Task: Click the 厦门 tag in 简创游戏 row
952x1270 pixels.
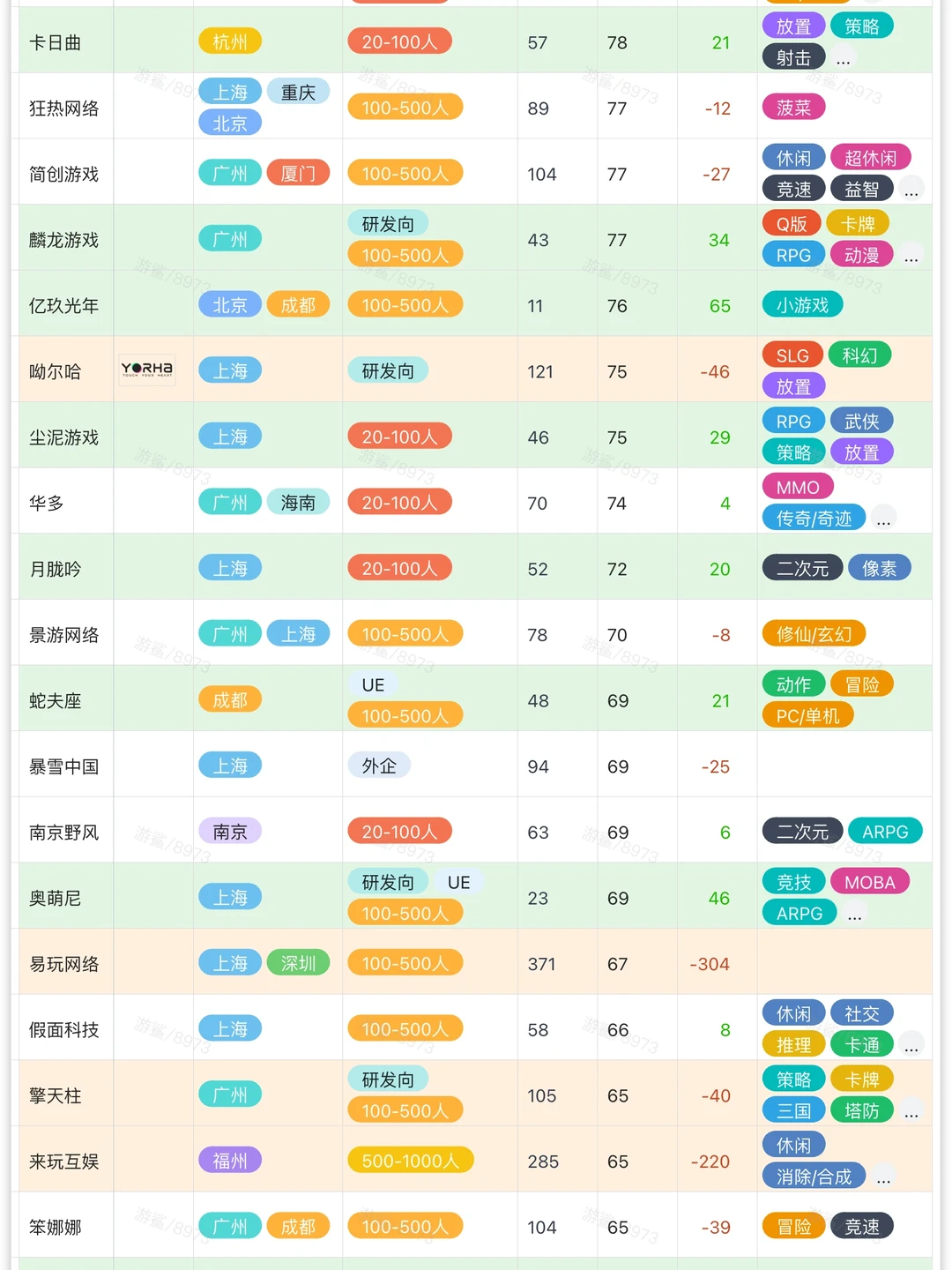Action: [298, 173]
